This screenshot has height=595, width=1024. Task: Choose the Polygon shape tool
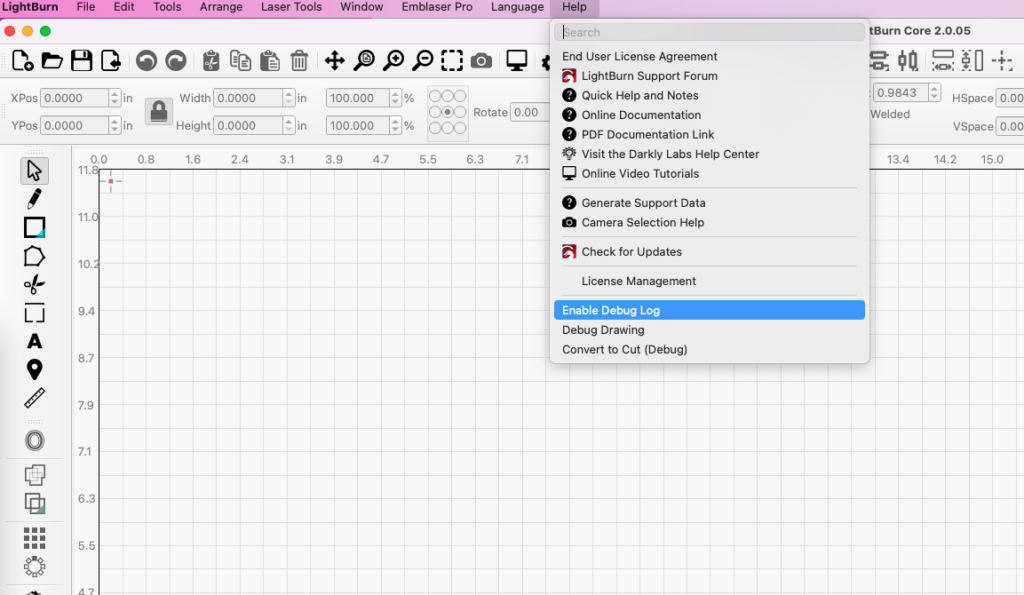(x=34, y=256)
